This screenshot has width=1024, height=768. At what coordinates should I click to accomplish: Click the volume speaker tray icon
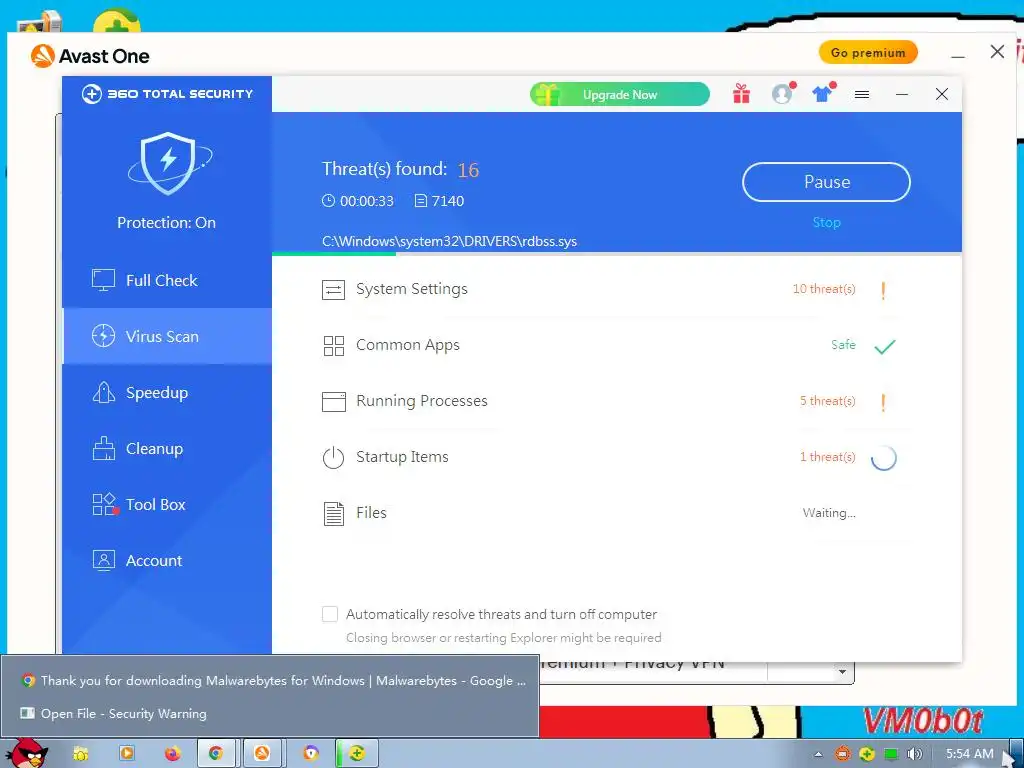point(914,754)
